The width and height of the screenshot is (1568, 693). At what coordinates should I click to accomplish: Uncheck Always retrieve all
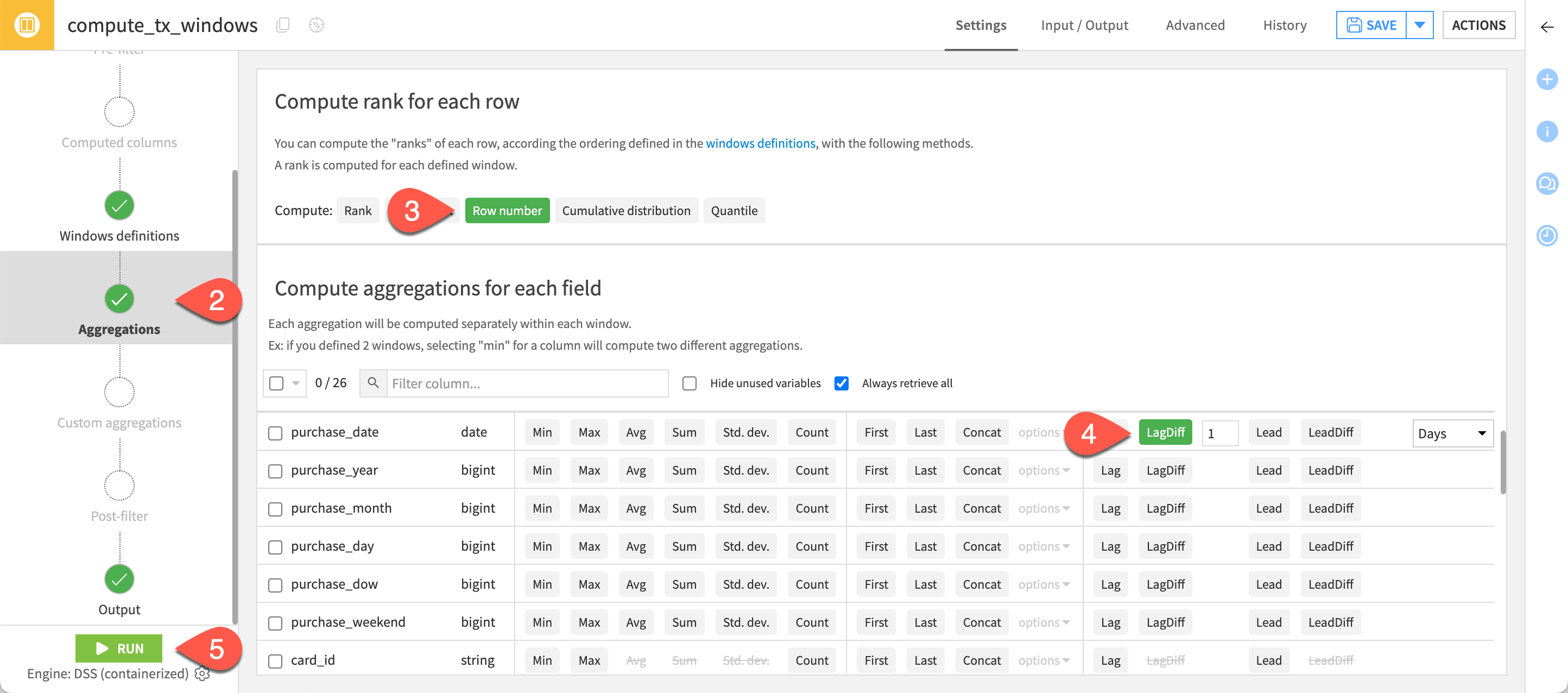click(841, 383)
